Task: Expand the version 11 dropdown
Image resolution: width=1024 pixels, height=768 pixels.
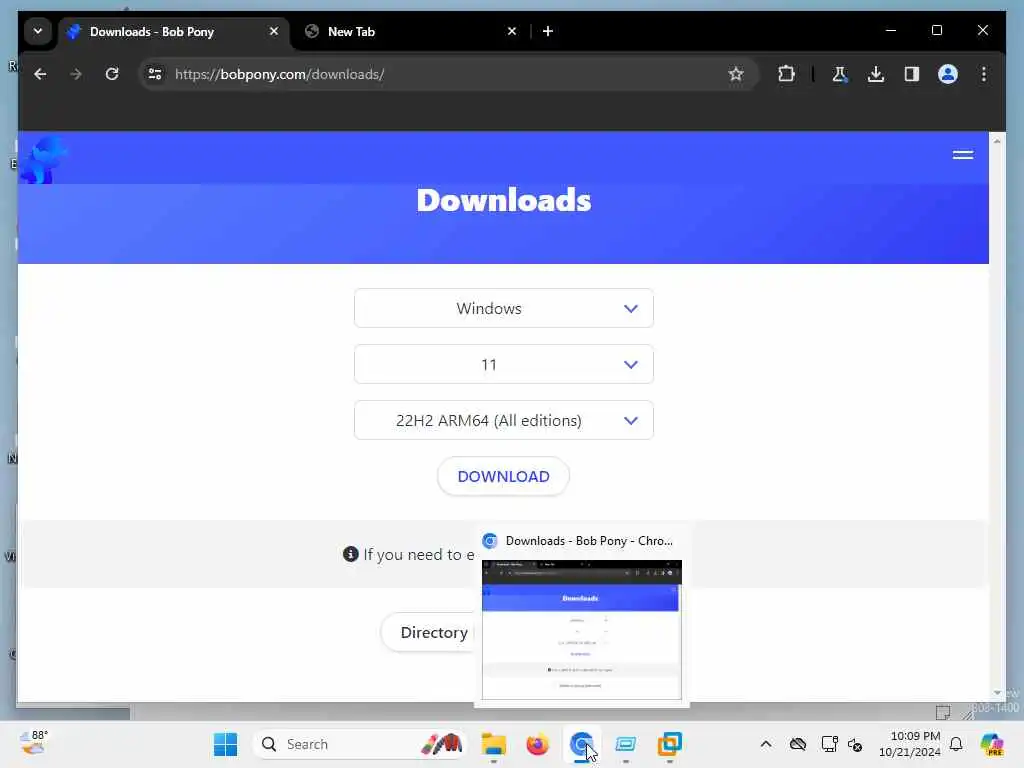Action: [504, 364]
